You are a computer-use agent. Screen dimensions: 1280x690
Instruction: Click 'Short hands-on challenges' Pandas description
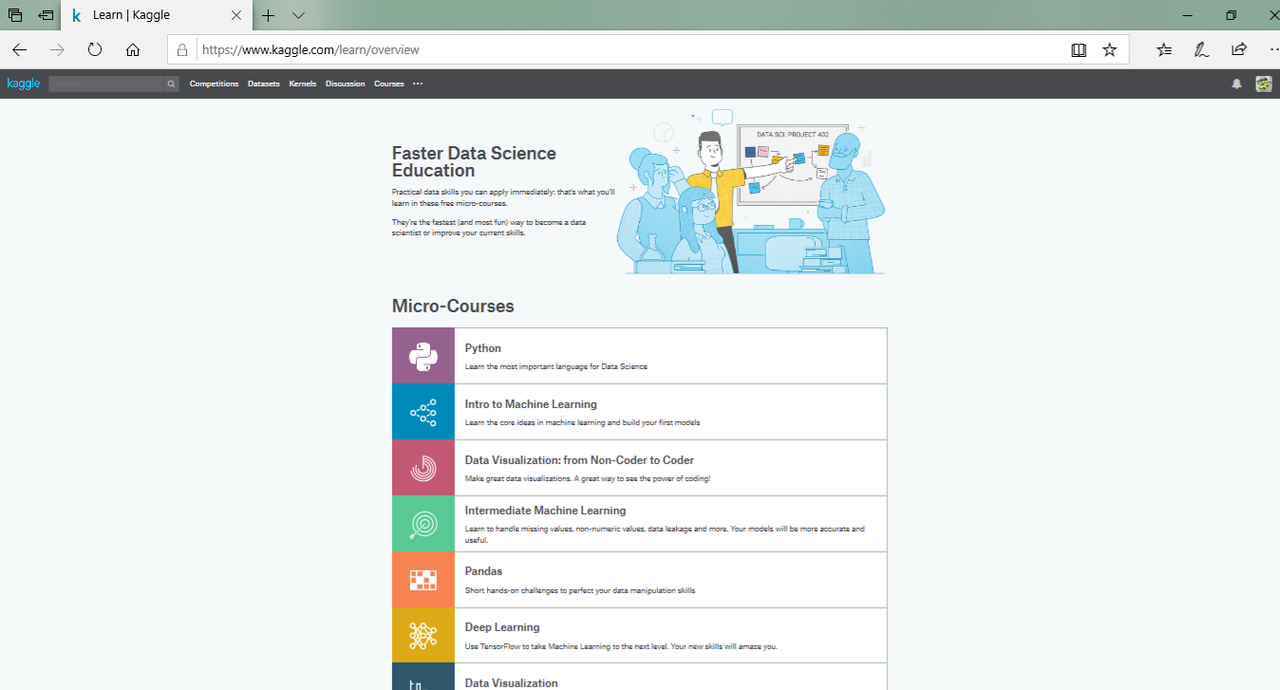point(580,591)
